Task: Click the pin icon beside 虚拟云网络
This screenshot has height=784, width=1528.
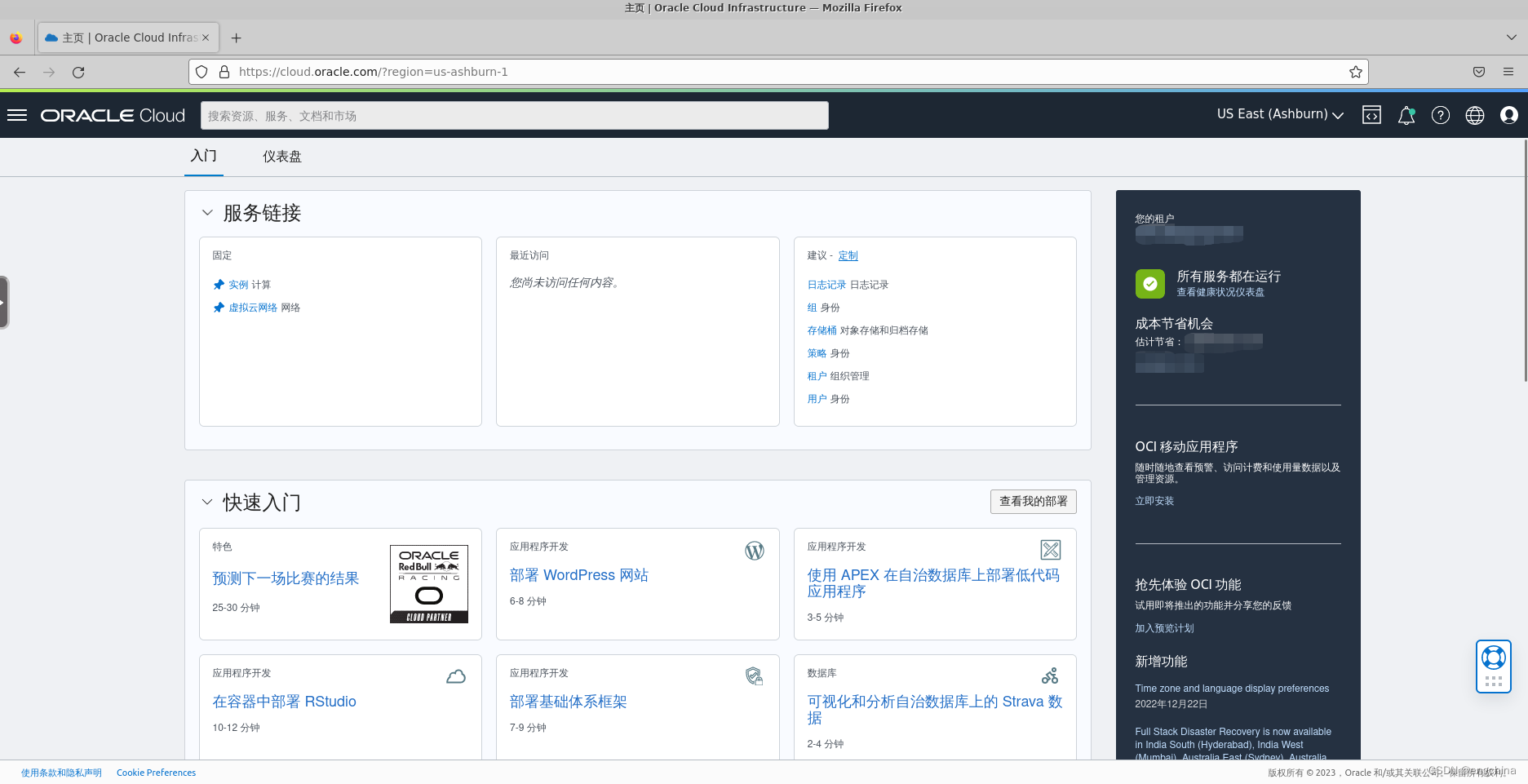Action: point(219,308)
